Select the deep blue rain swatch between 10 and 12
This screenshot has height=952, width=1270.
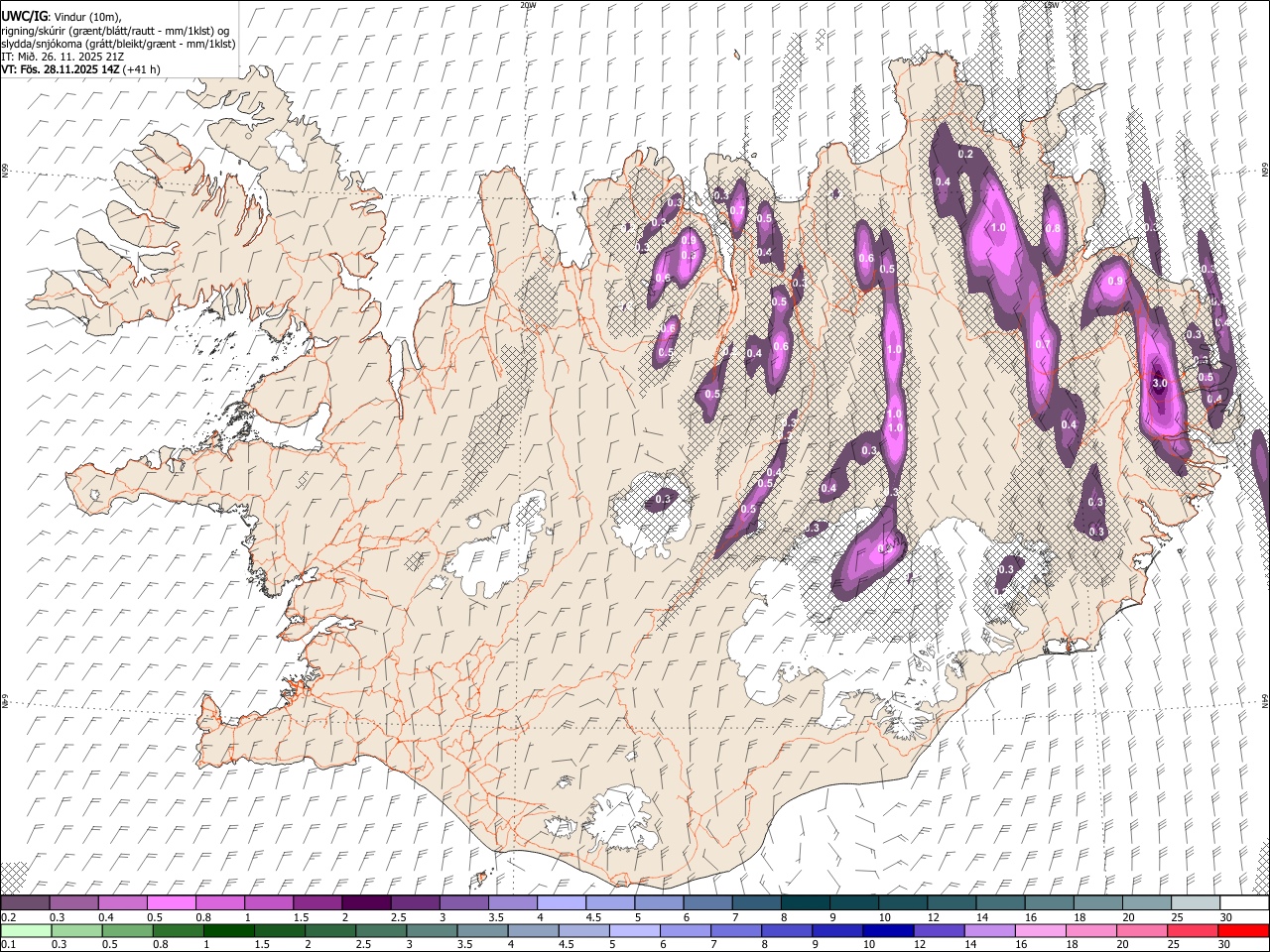(x=888, y=930)
